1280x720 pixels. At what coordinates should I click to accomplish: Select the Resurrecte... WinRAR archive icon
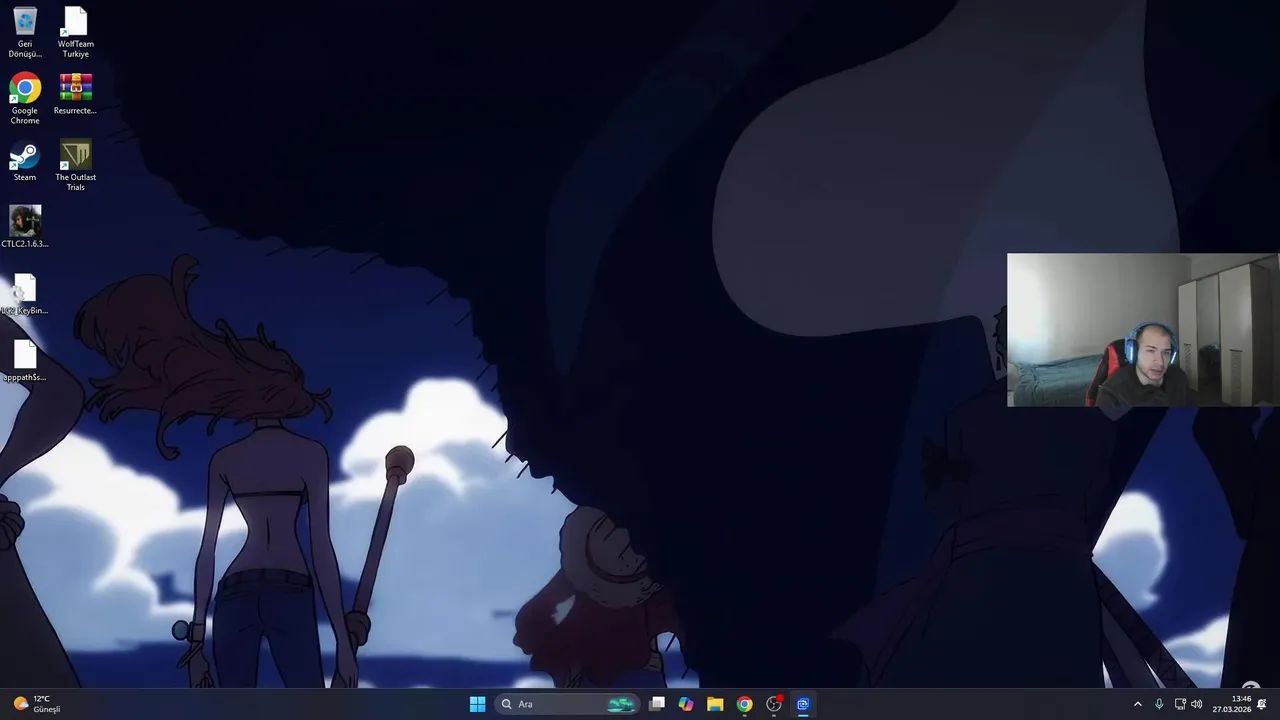tap(75, 94)
